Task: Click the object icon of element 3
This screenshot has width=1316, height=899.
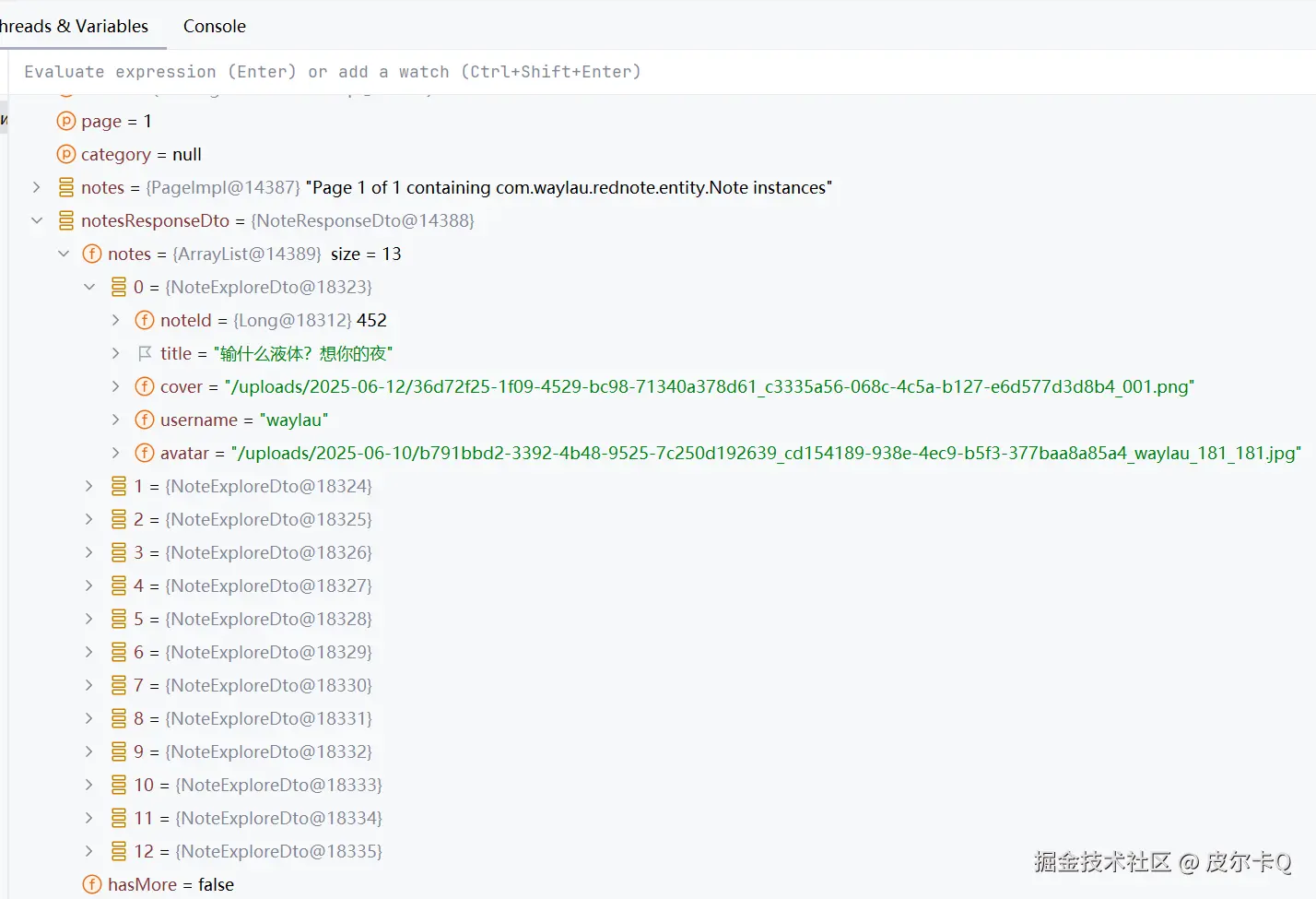Action: point(119,552)
